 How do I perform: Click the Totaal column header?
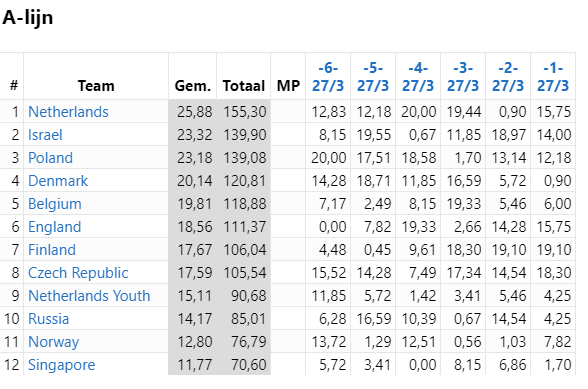click(x=244, y=86)
